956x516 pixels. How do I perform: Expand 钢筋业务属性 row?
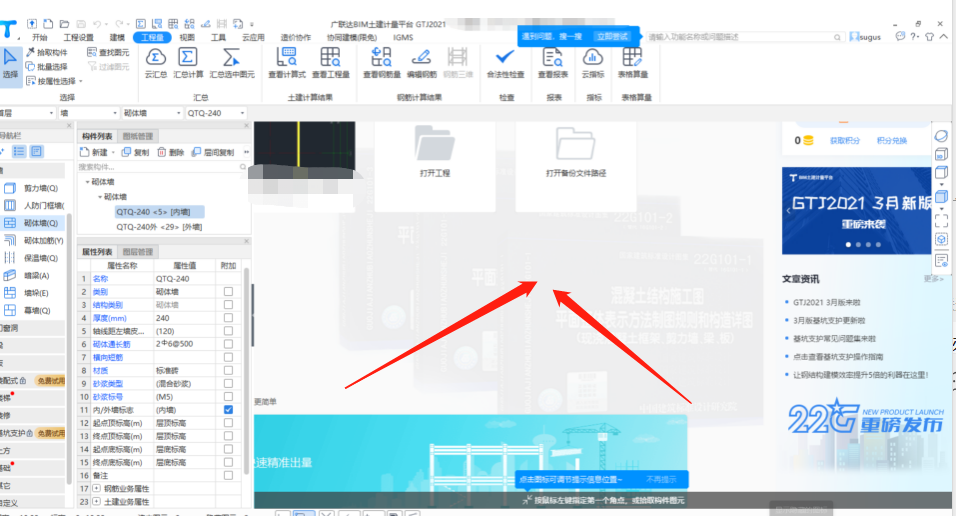[x=96, y=489]
